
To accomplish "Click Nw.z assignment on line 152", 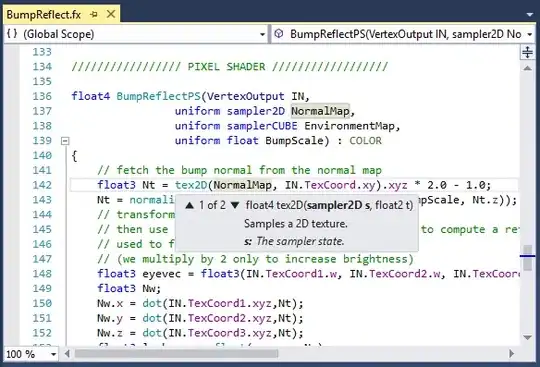I will [200, 333].
